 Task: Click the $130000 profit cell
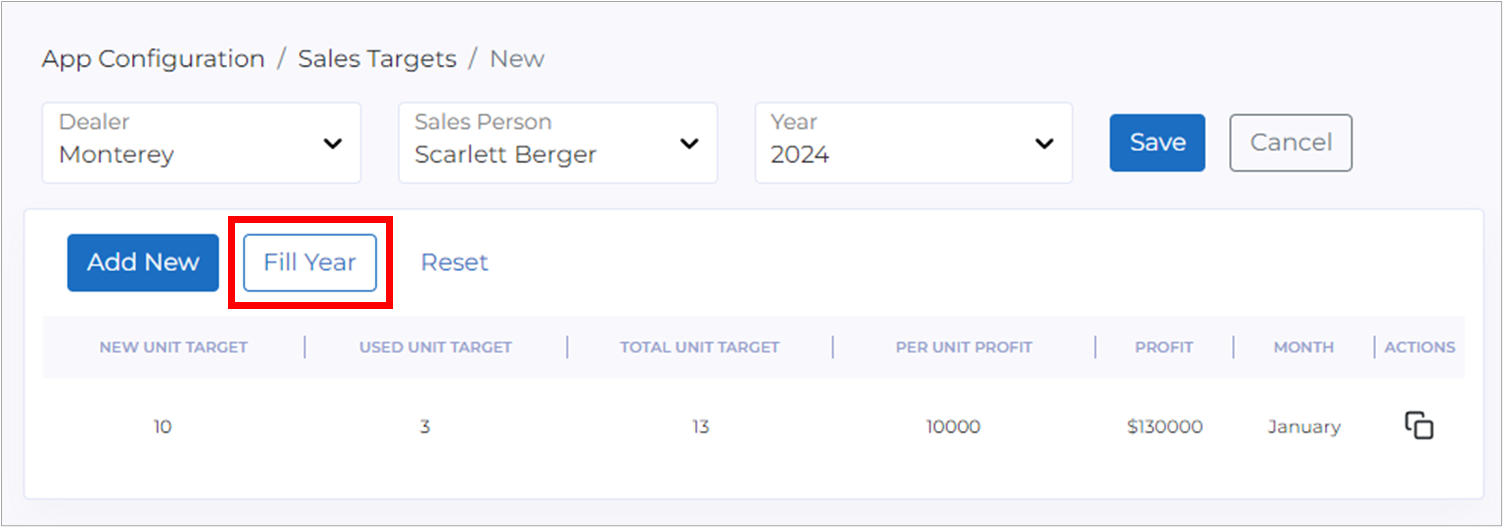click(1164, 427)
